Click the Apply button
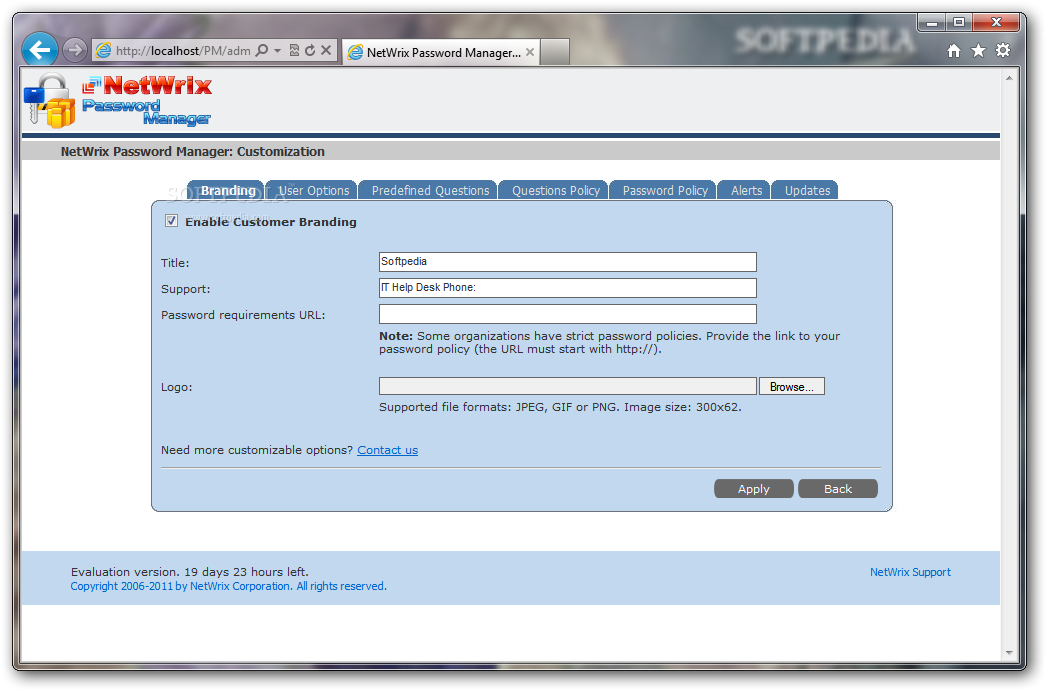The height and width of the screenshot is (691, 1047). 754,489
